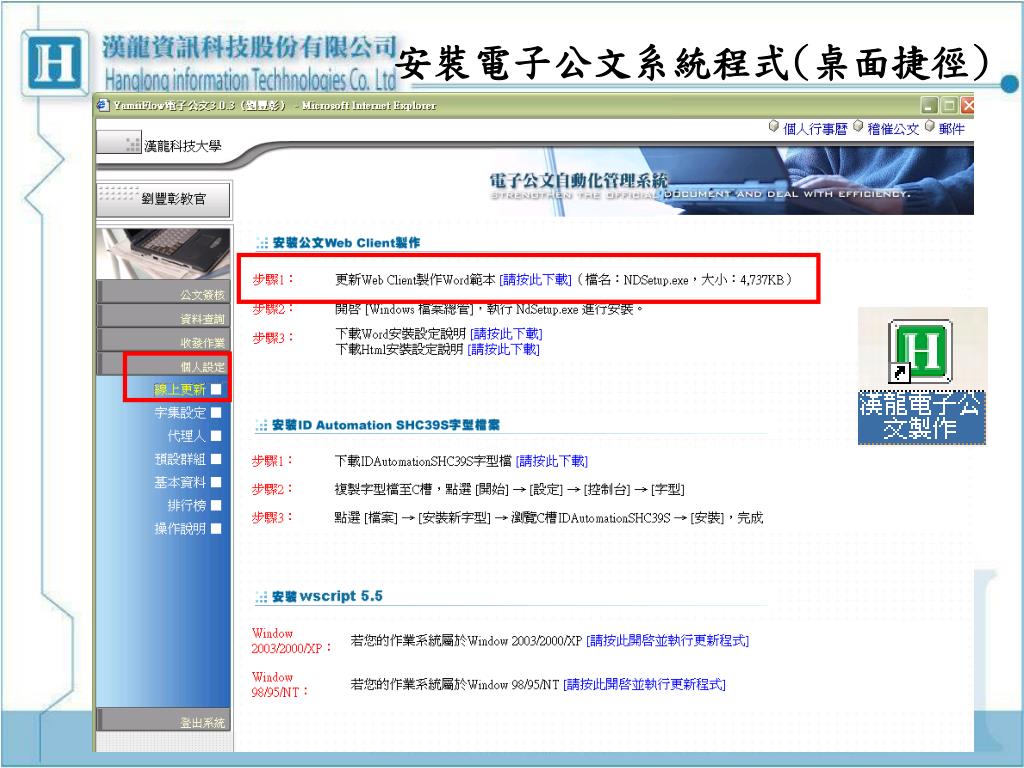Minimize the YamiiFlow Internet Explorer window
Screen dimensions: 1024x768
click(929, 105)
